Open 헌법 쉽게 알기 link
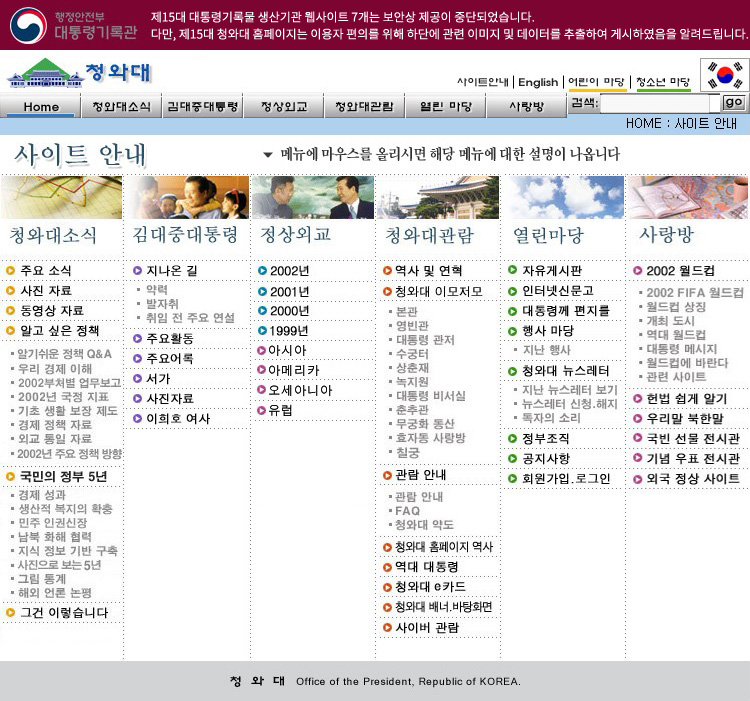The width and height of the screenshot is (750, 701). click(686, 399)
